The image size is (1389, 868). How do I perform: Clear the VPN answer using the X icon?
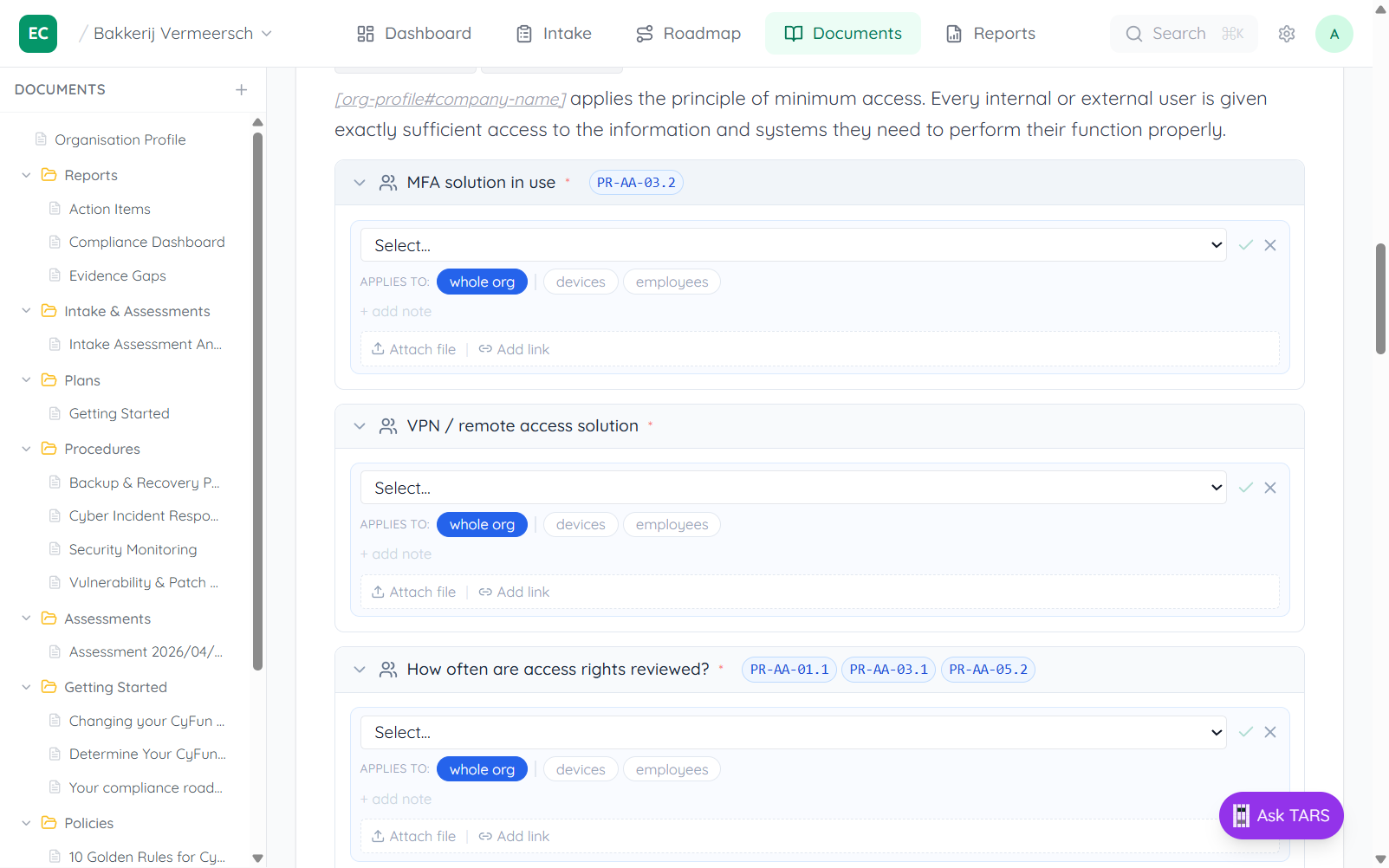click(x=1271, y=488)
